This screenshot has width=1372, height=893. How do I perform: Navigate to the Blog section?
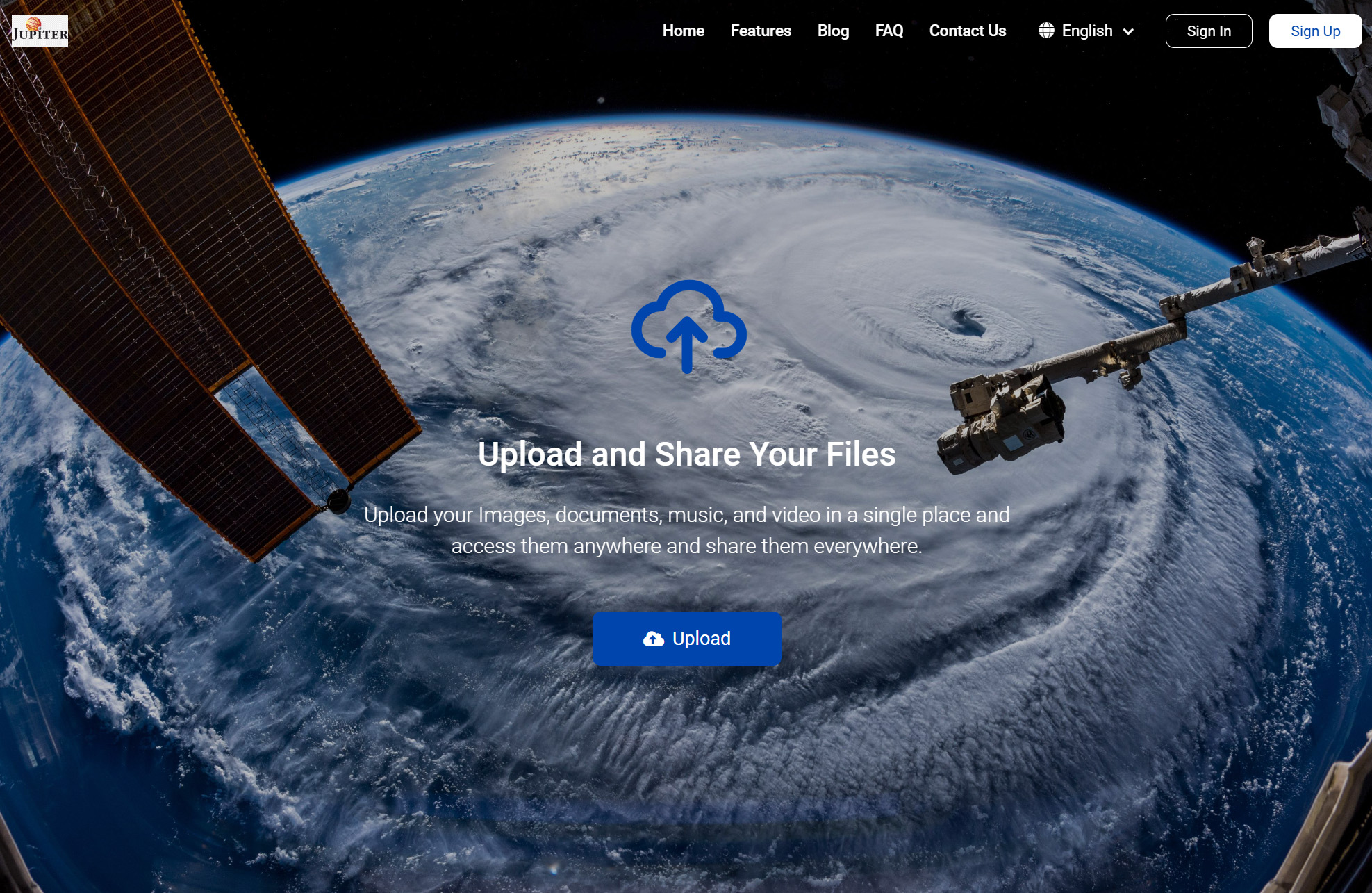click(x=833, y=31)
